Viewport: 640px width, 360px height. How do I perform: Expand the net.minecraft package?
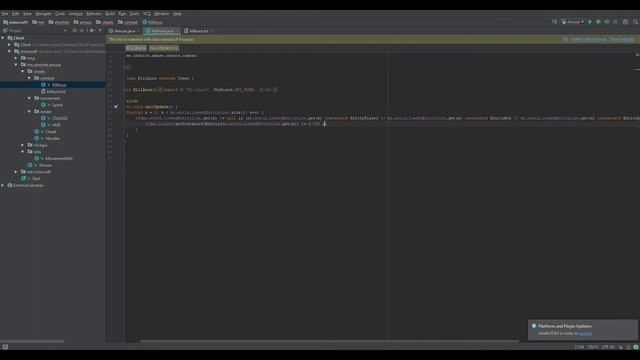[16, 172]
